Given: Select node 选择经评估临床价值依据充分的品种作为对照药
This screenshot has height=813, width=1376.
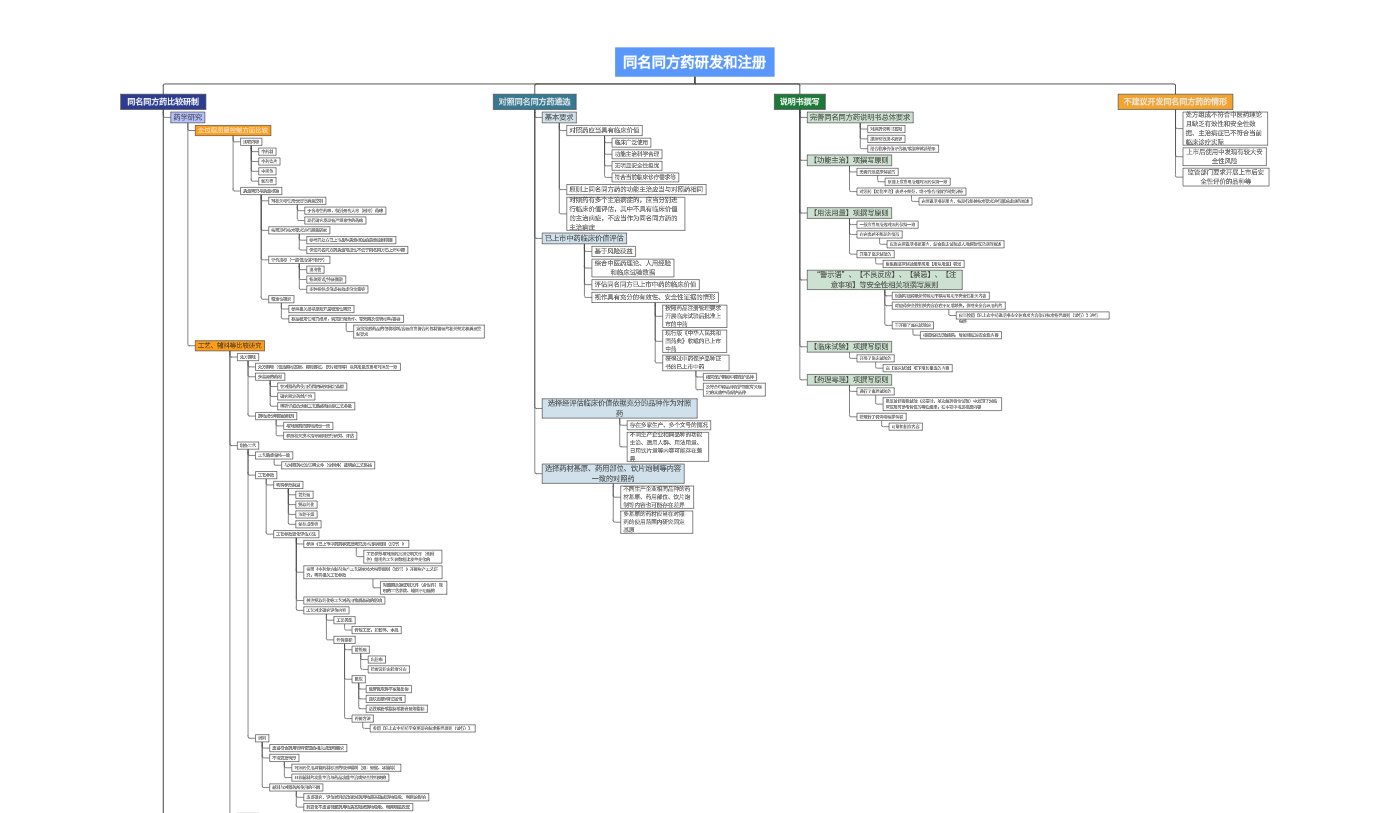Looking at the screenshot, I should [619, 408].
